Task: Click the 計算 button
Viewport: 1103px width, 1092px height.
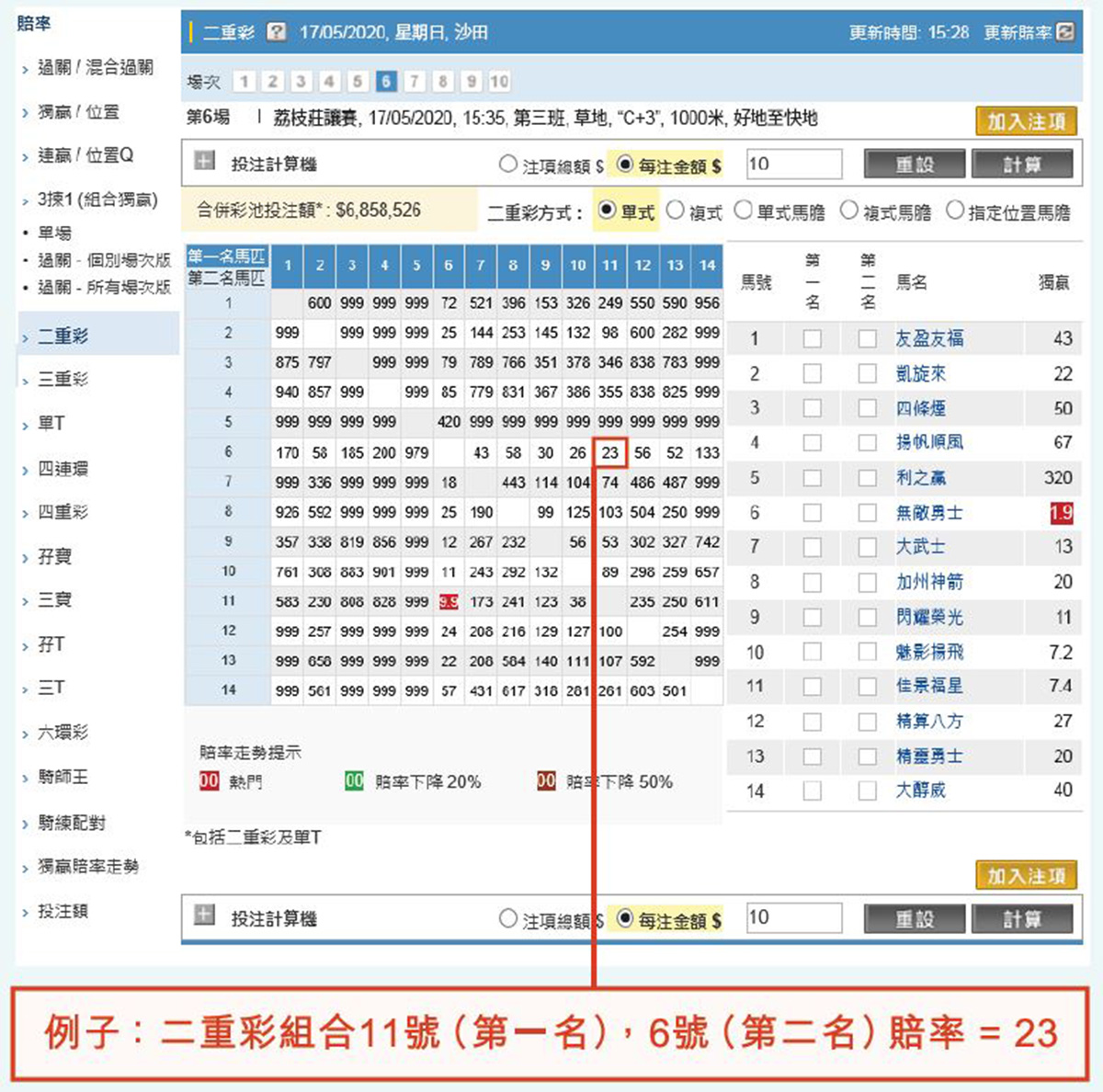Action: (1023, 164)
